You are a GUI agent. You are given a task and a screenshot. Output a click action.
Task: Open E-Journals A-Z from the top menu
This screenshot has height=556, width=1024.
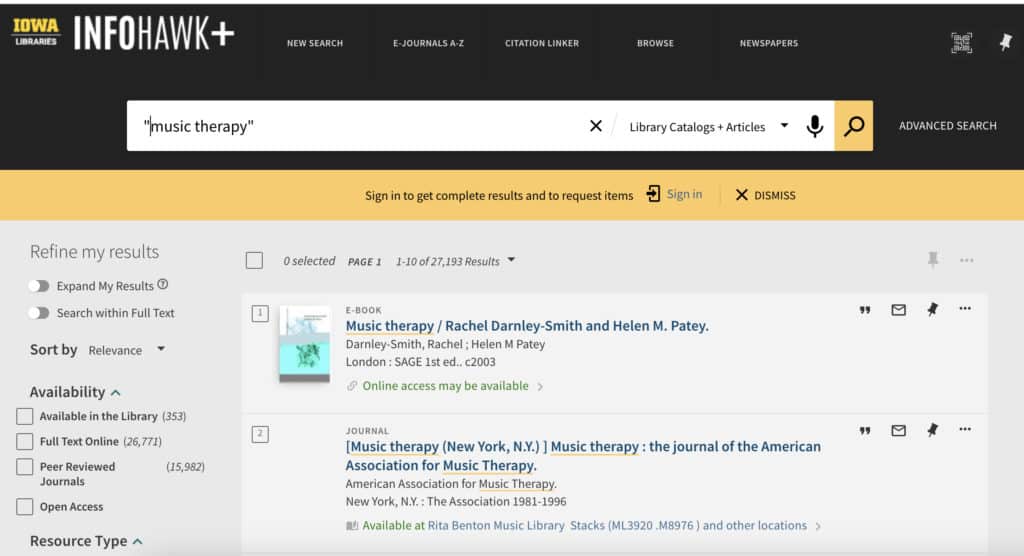[x=428, y=44]
